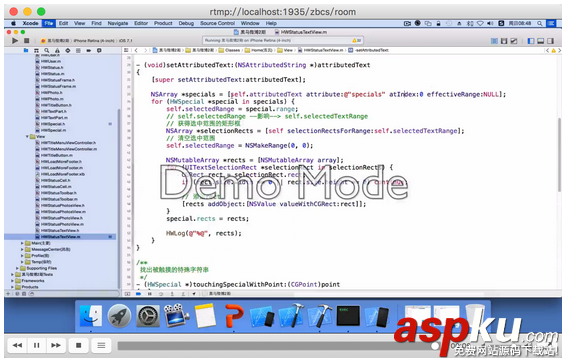Click Add file plus button in navigator
This screenshot has height=363, width=564.
point(8,294)
